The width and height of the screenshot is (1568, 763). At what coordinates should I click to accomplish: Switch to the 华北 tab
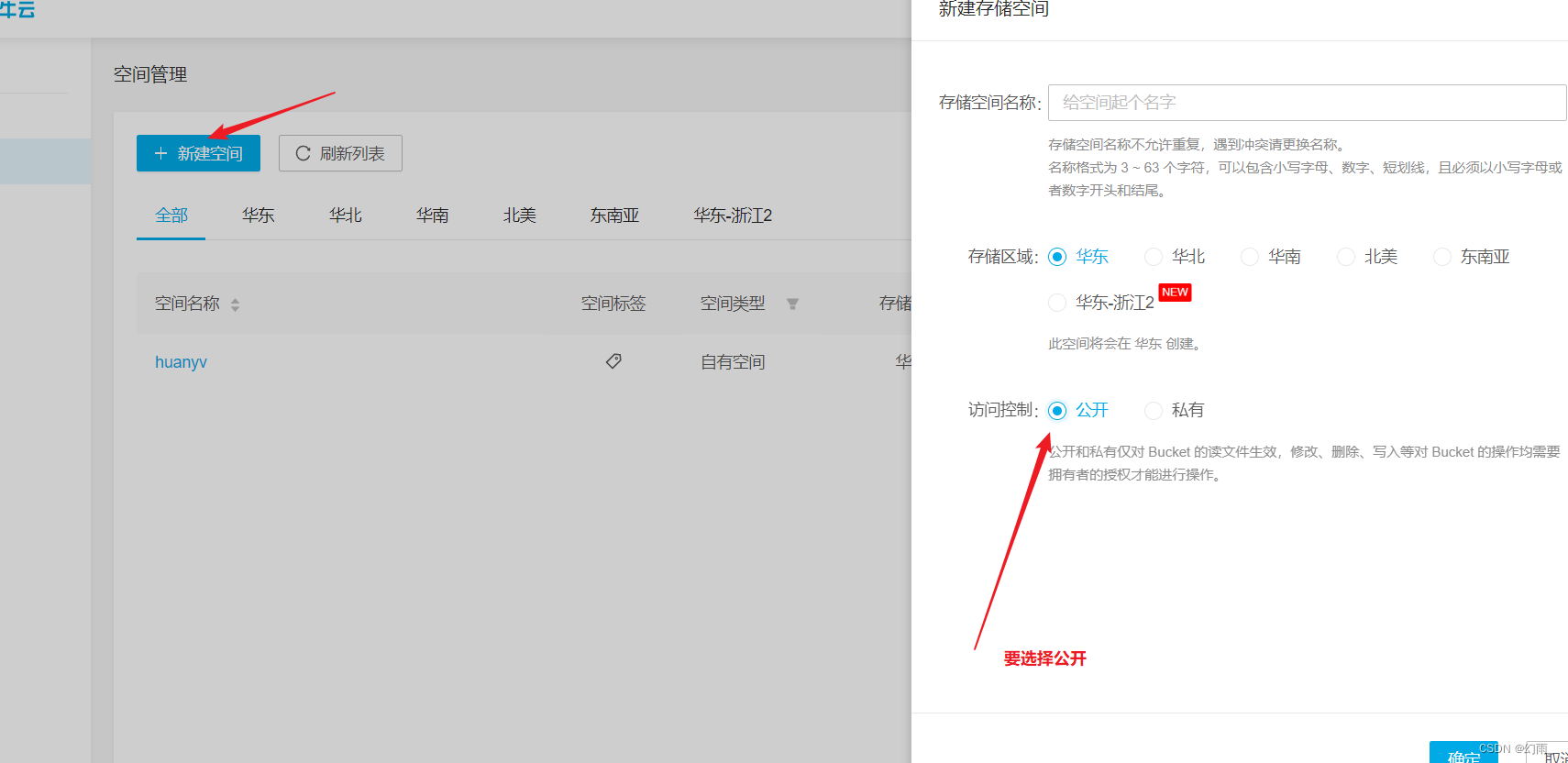tap(346, 216)
